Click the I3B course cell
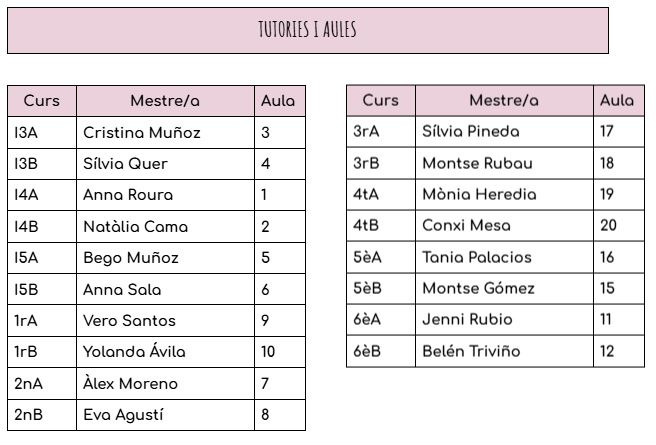This screenshot has width=656, height=445. click(x=42, y=164)
